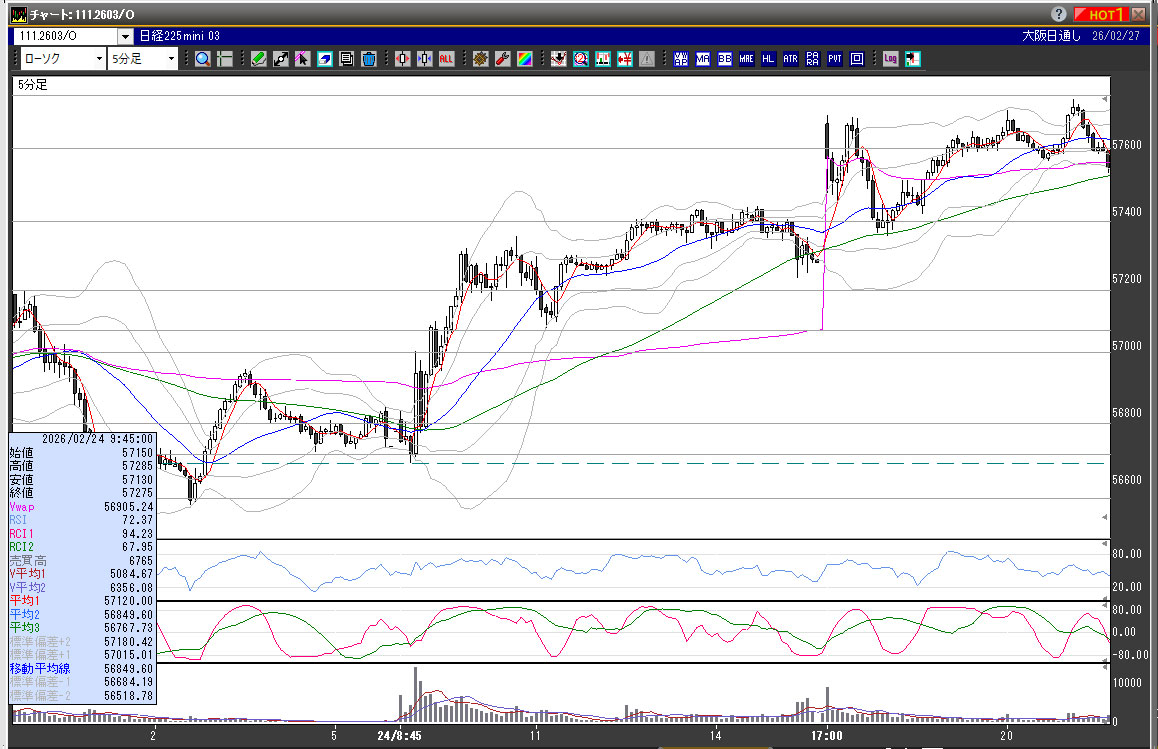Toggle the BB Bollinger Bands indicator

pos(725,59)
